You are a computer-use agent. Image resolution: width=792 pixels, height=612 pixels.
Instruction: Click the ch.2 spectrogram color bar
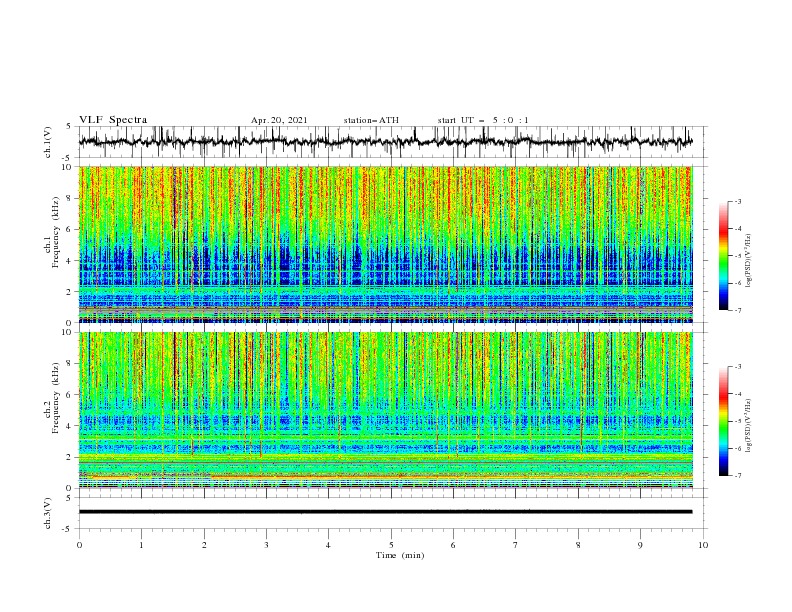pyautogui.click(x=724, y=421)
